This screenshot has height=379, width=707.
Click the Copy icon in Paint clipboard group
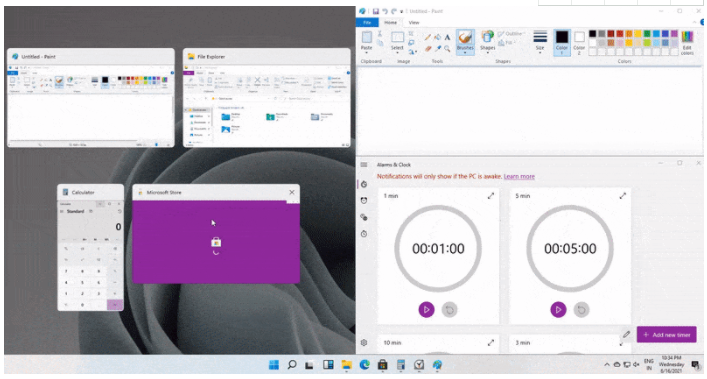click(380, 43)
